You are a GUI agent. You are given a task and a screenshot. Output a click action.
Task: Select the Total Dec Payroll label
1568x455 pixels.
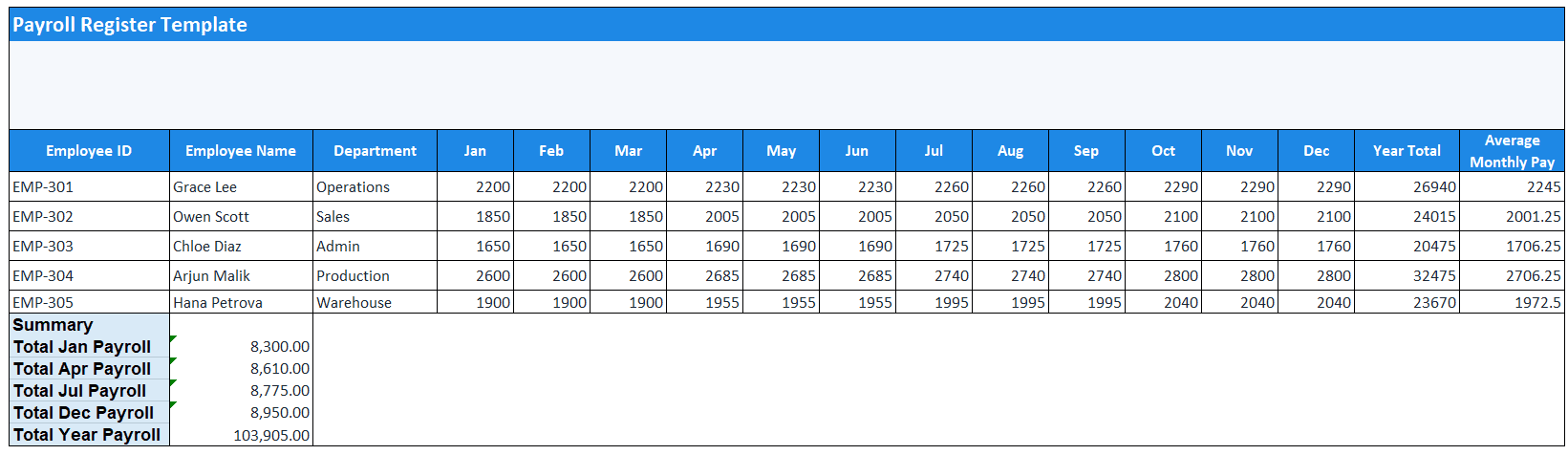90,413
